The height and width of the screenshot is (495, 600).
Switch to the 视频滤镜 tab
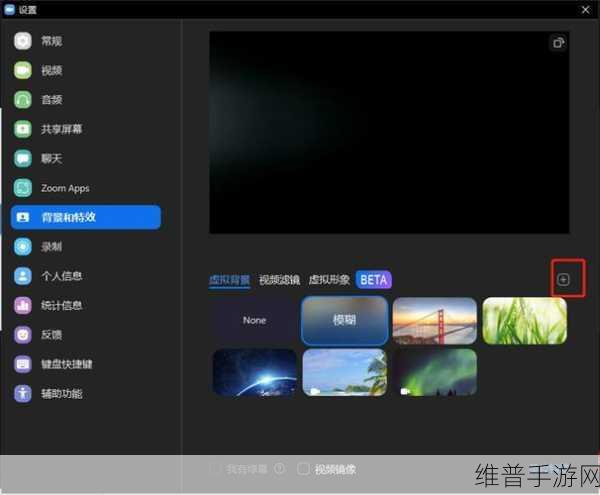pos(279,280)
